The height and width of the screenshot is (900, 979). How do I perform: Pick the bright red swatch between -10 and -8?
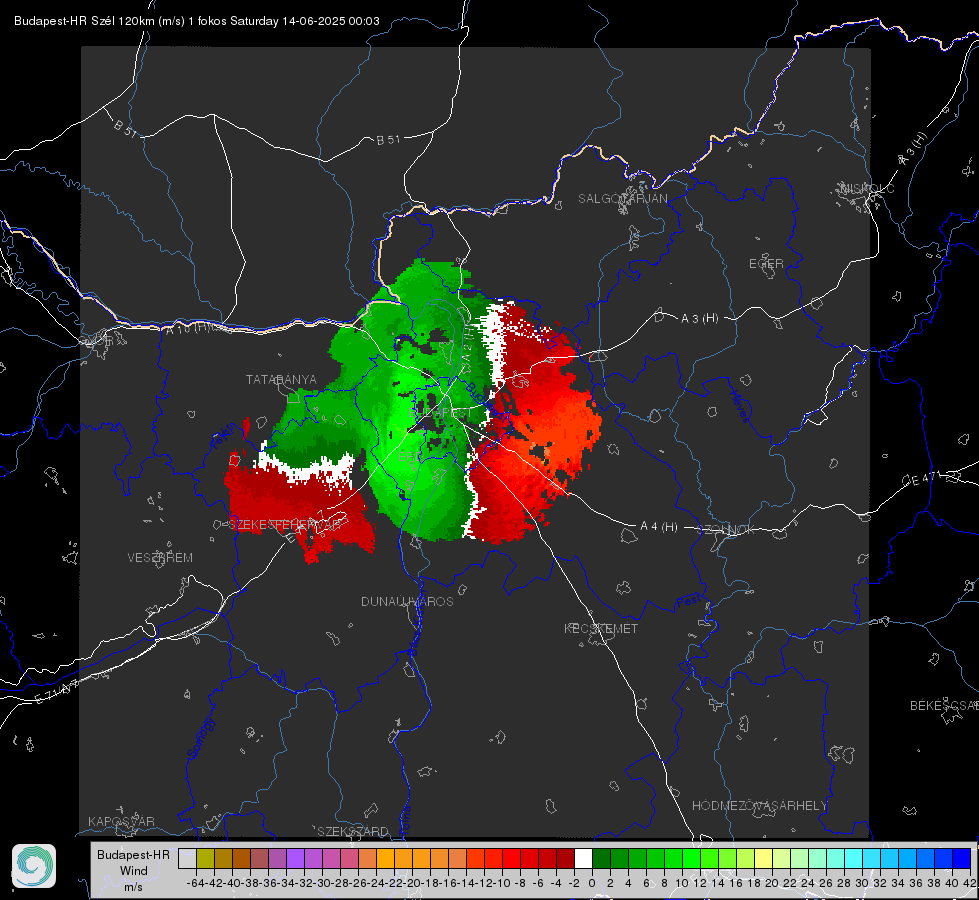(511, 858)
